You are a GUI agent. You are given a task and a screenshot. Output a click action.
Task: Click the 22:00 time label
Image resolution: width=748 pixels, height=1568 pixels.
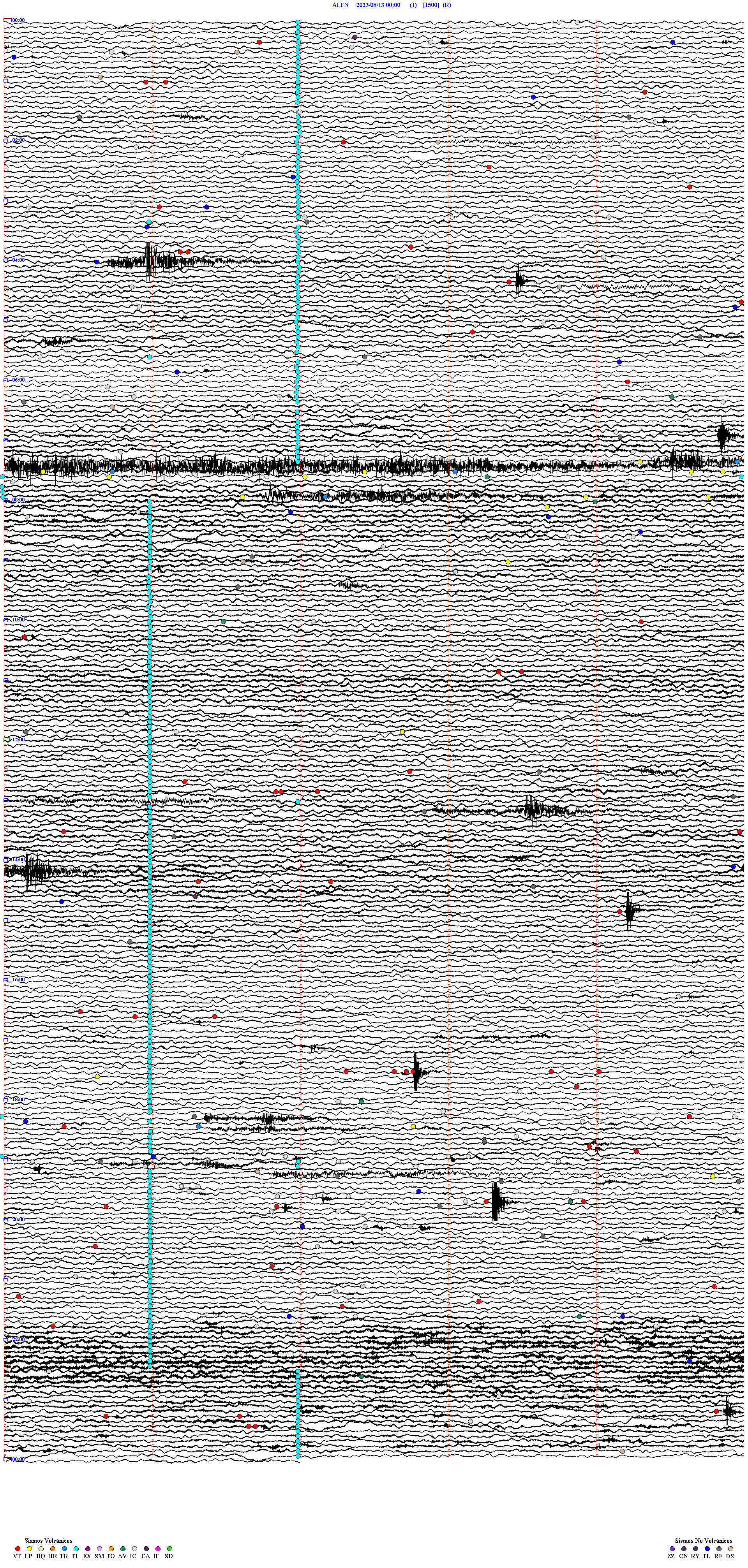(x=18, y=1340)
